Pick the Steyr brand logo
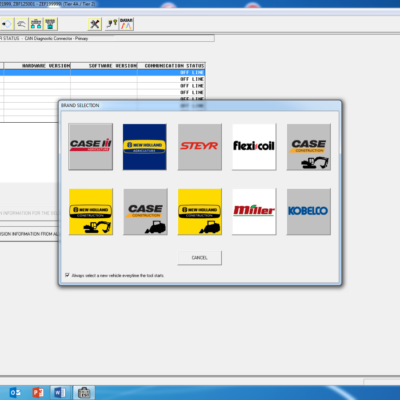 pos(200,147)
